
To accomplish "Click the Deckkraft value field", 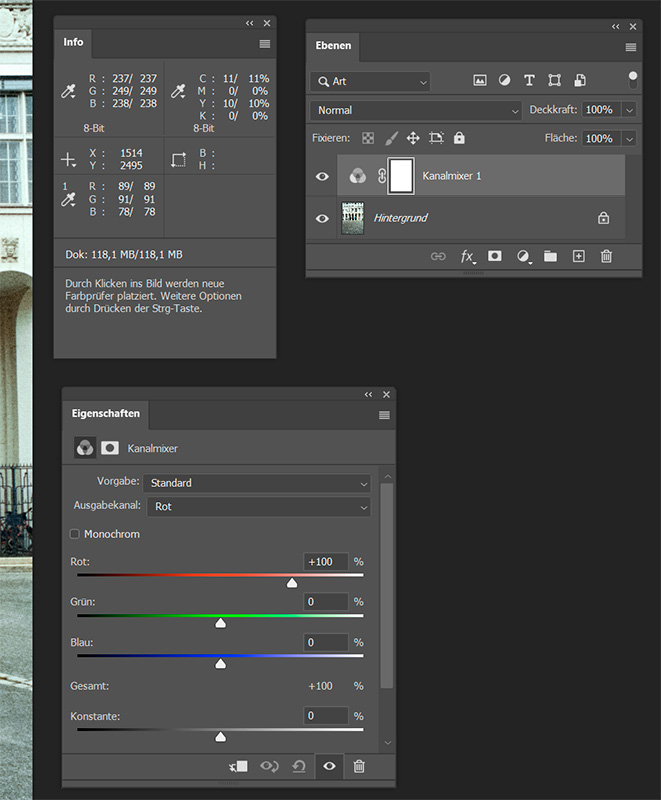I will [601, 110].
